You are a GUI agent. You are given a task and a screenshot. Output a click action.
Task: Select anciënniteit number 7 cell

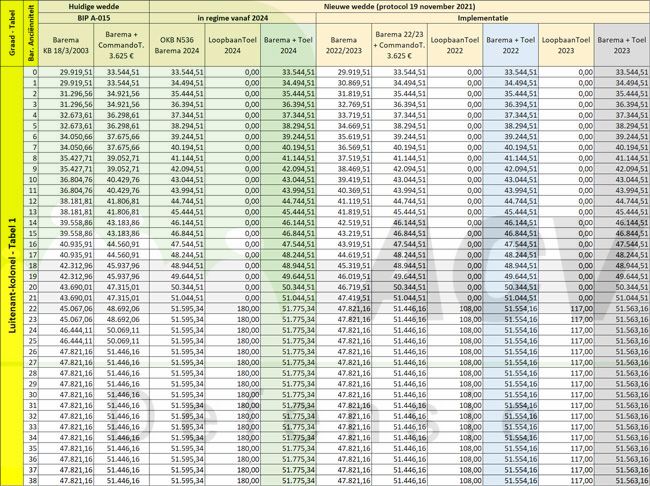33,147
